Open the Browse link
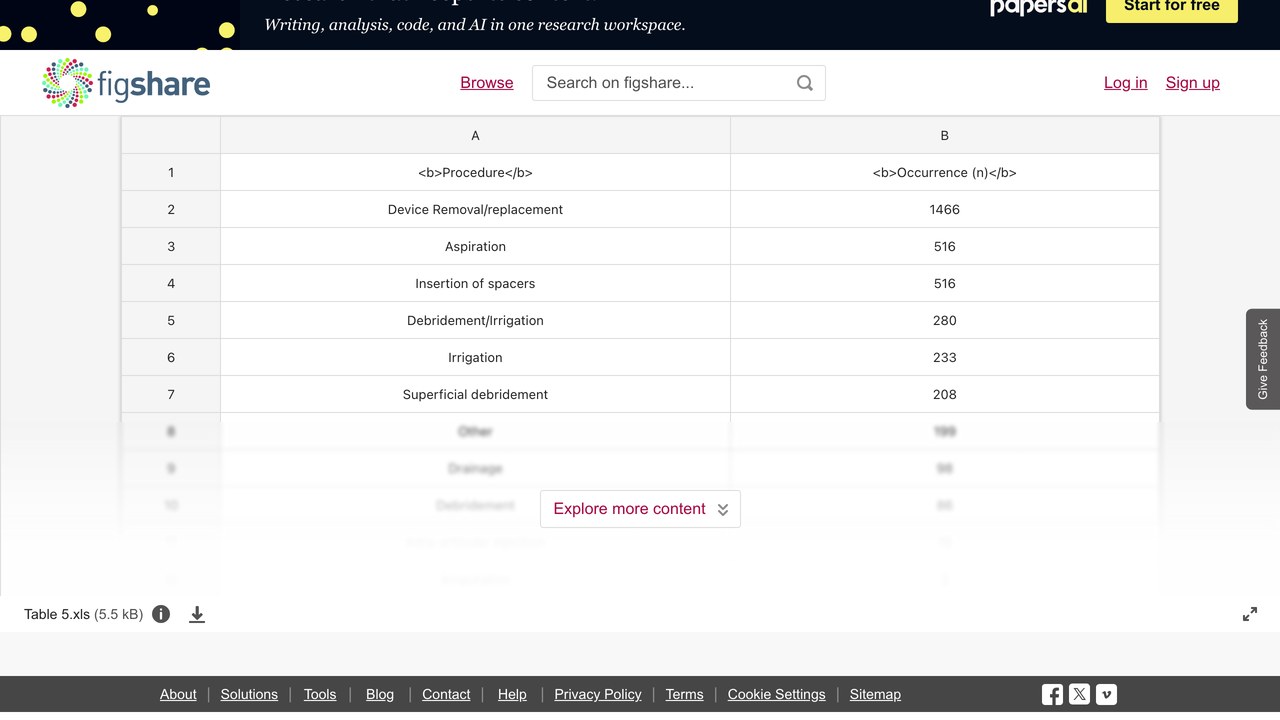This screenshot has width=1280, height=720. point(487,83)
